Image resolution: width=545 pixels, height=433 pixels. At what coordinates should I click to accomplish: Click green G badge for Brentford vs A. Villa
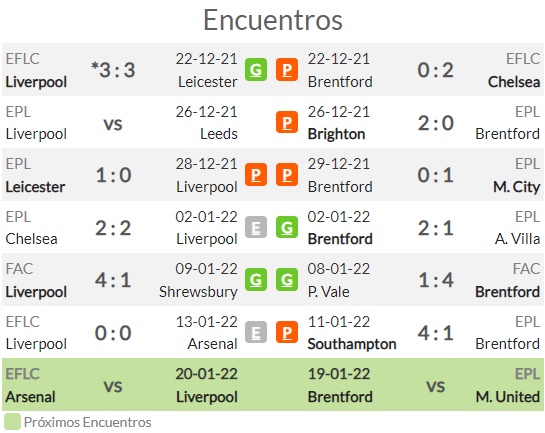tap(287, 227)
